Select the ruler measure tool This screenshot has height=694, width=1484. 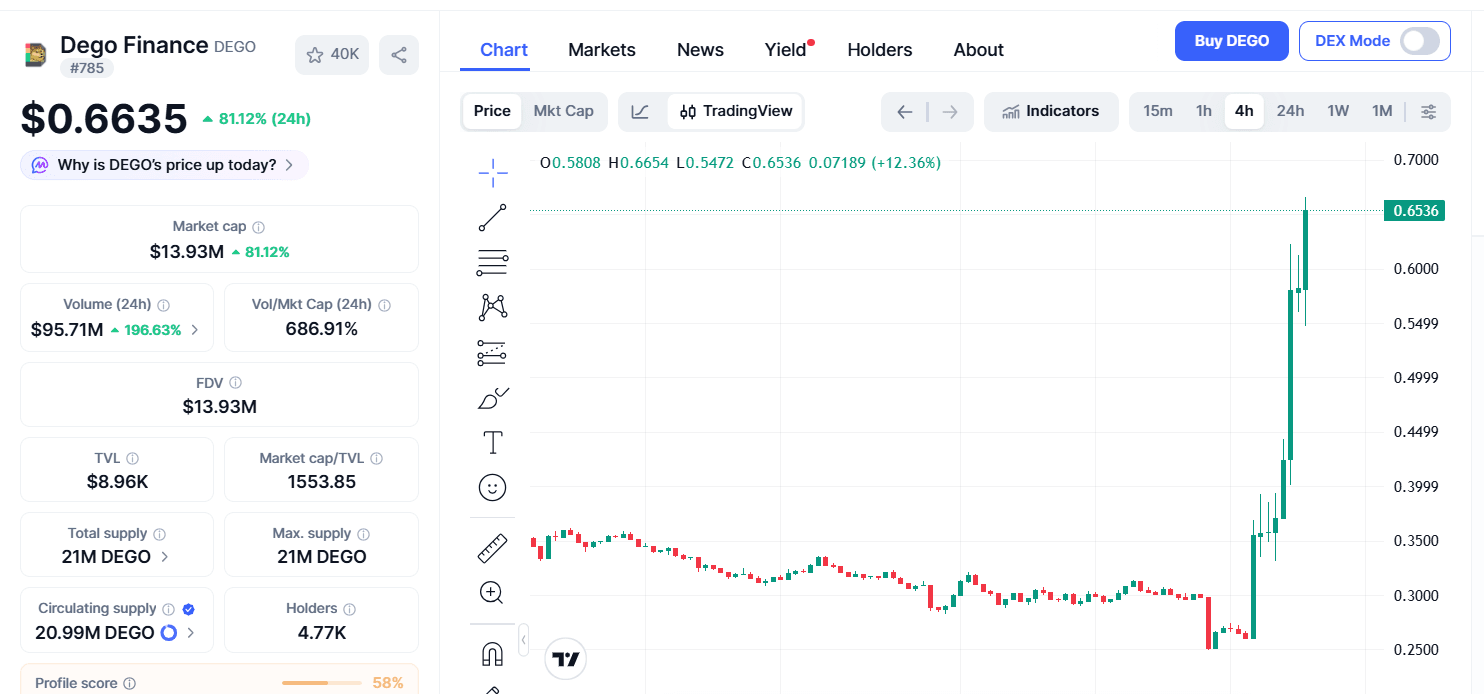point(492,548)
